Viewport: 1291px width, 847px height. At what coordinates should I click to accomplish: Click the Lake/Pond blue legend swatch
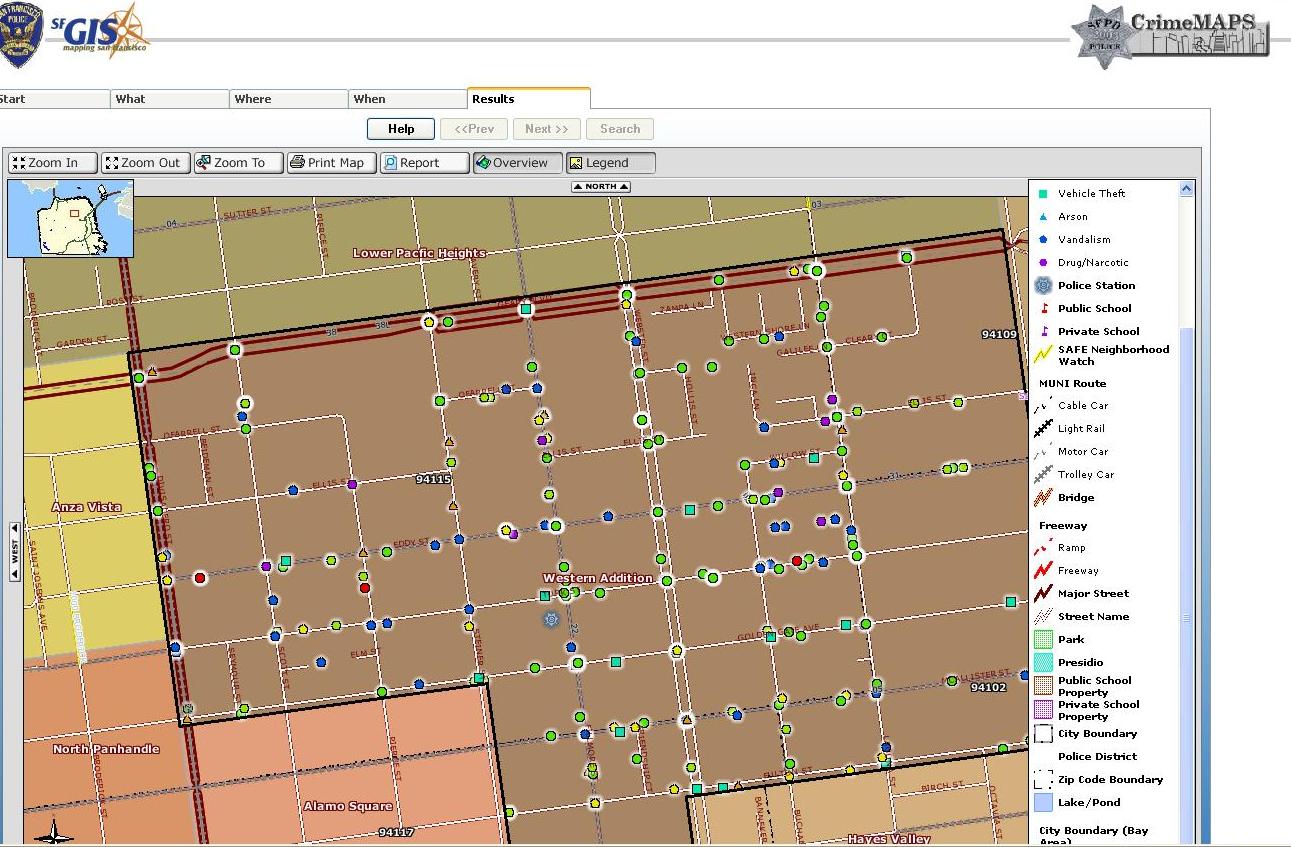click(1043, 803)
